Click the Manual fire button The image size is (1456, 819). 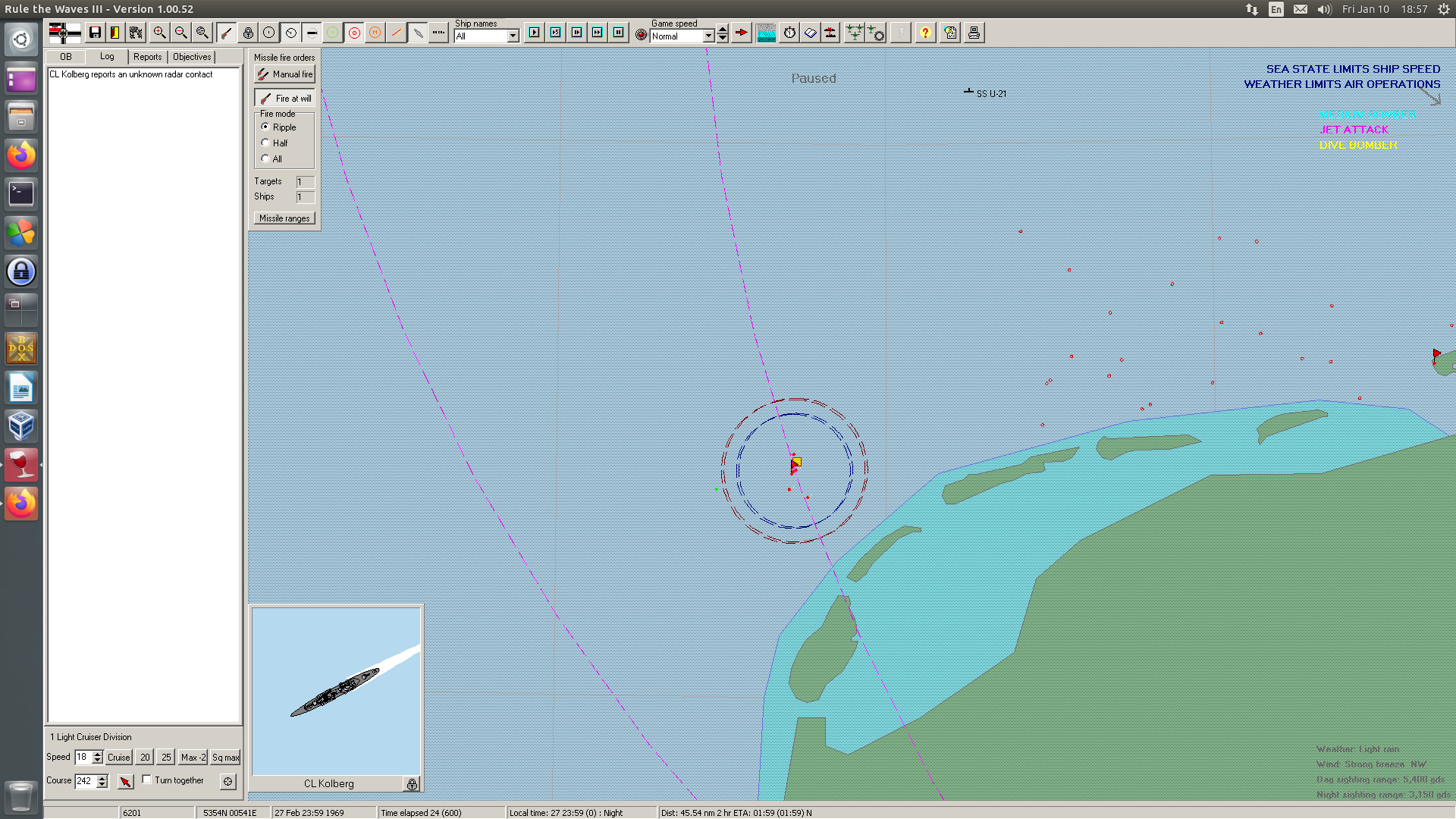284,74
